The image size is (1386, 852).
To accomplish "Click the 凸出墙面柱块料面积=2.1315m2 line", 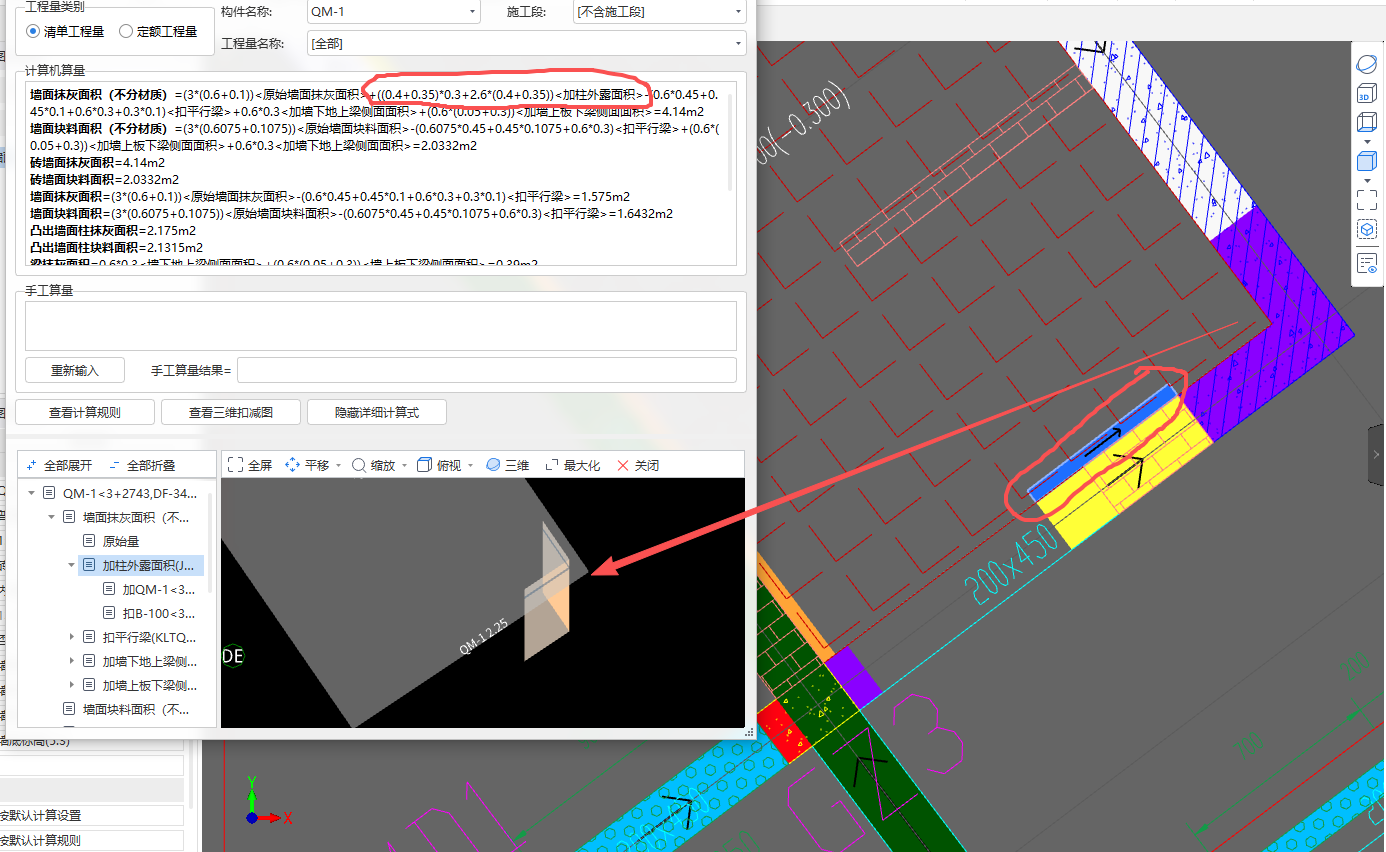I will [116, 247].
